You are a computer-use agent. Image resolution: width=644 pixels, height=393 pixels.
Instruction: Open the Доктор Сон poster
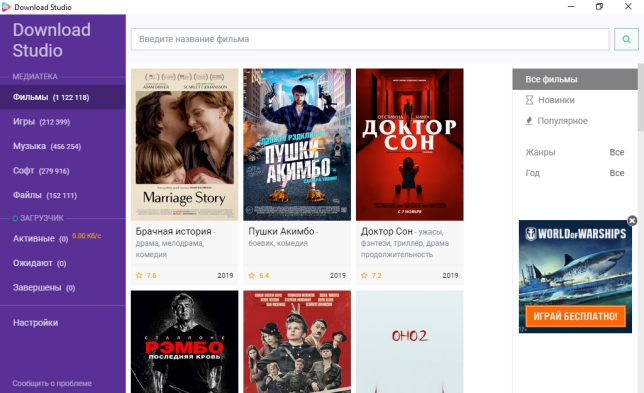point(409,145)
